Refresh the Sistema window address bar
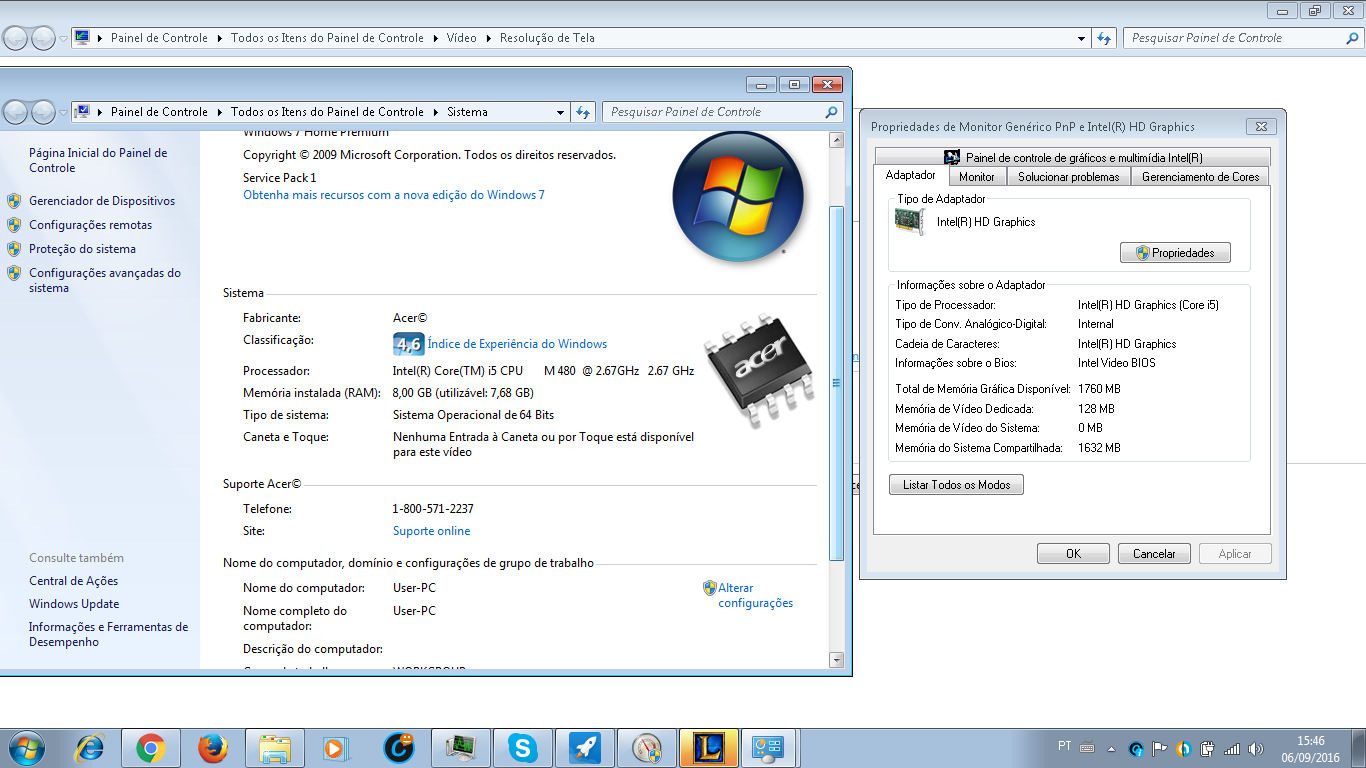The image size is (1366, 768). [583, 112]
